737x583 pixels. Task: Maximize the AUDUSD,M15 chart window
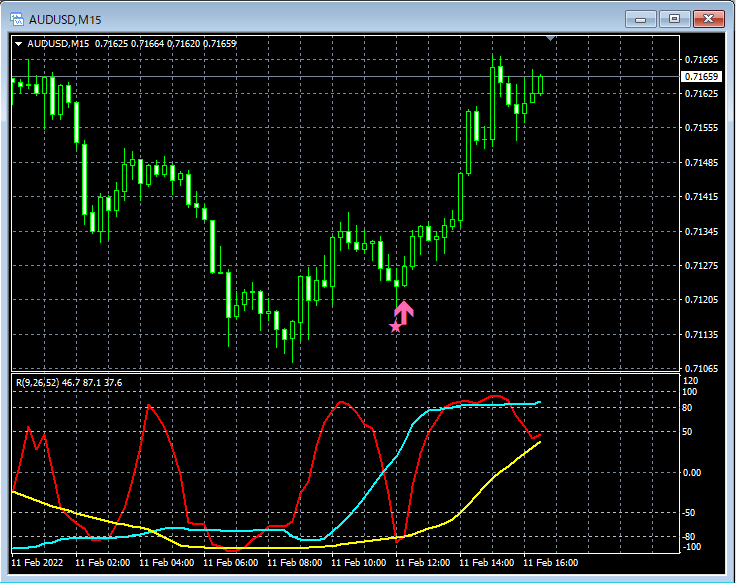pos(674,19)
